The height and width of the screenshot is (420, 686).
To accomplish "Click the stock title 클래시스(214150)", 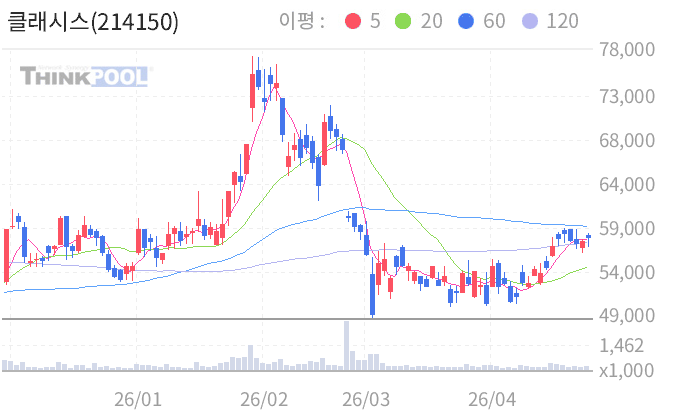I will click(93, 22).
